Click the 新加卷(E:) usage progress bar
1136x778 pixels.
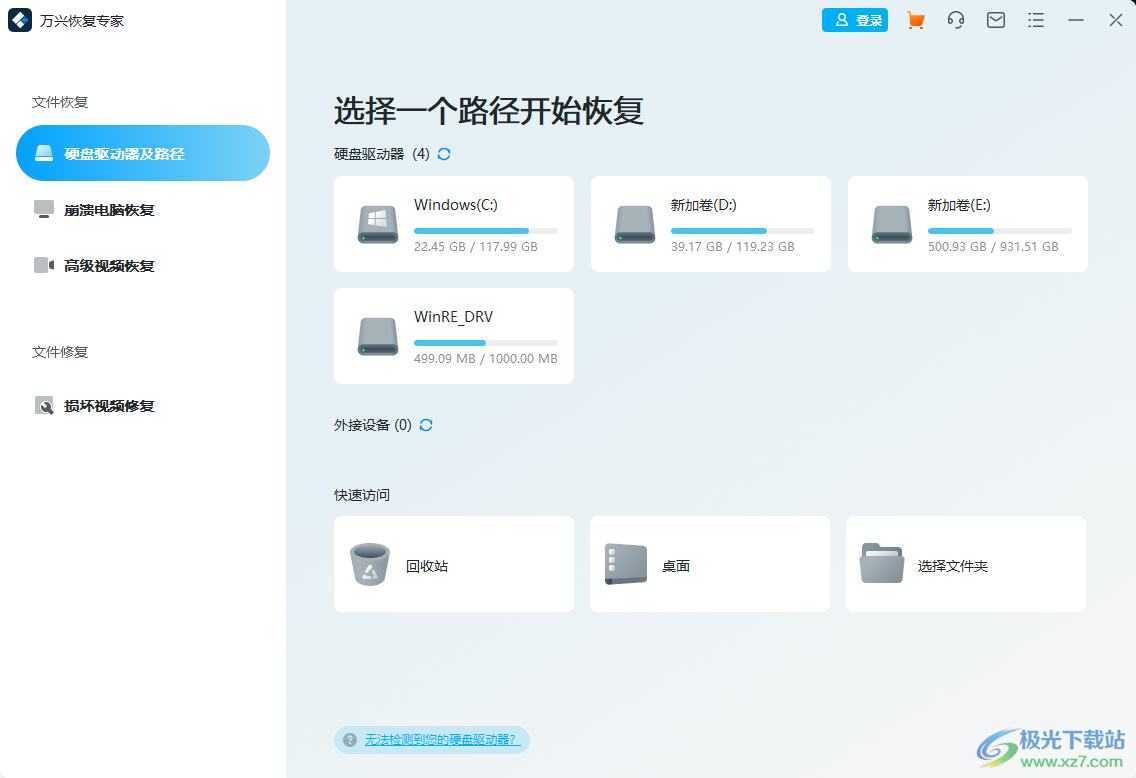click(x=1000, y=231)
